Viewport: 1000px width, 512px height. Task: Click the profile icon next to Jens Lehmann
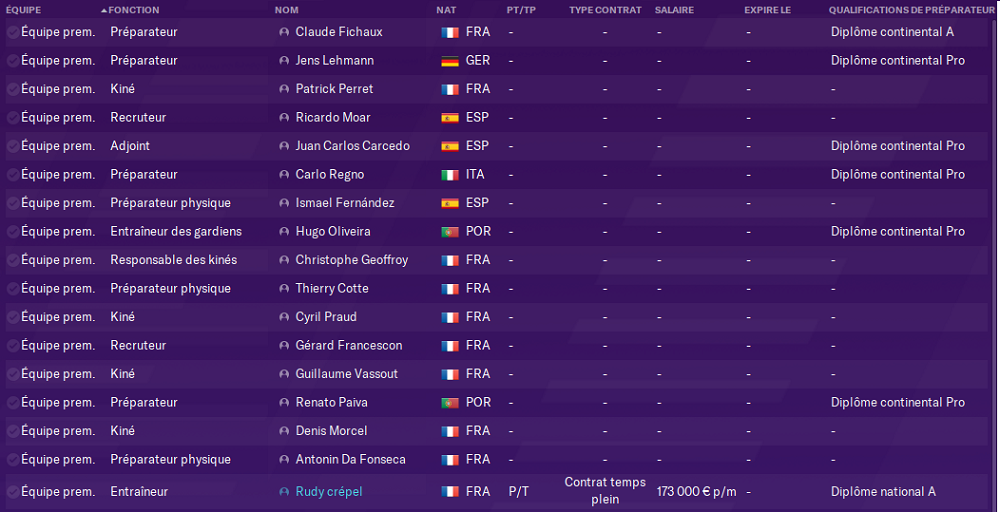click(285, 61)
